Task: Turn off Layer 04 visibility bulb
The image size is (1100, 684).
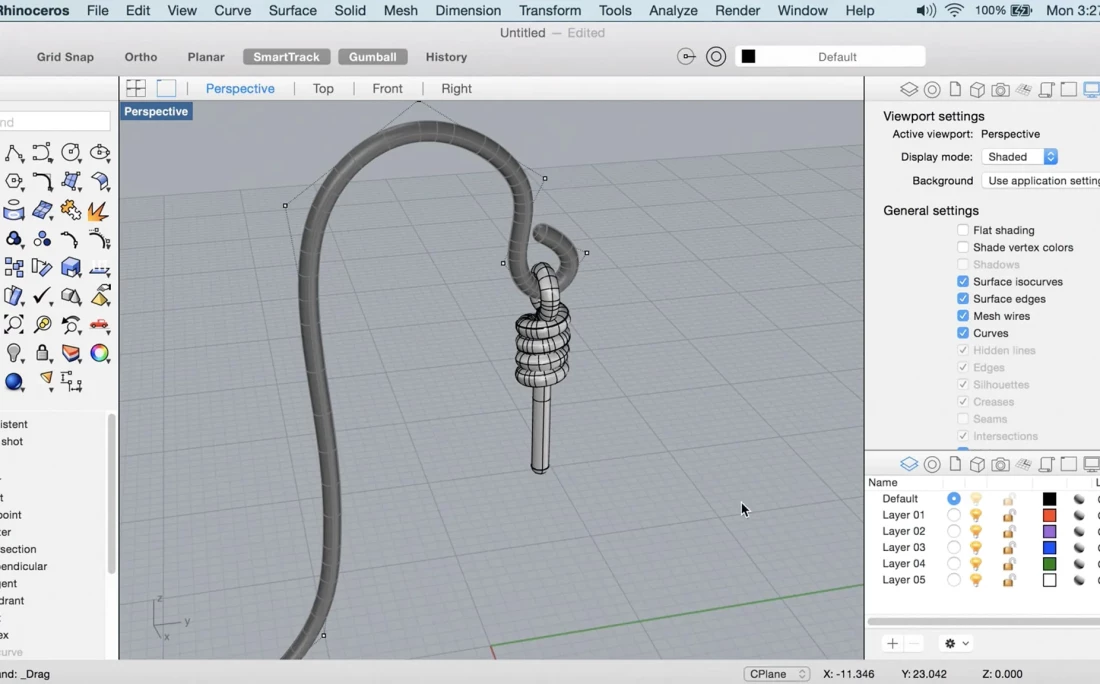Action: pyautogui.click(x=976, y=563)
